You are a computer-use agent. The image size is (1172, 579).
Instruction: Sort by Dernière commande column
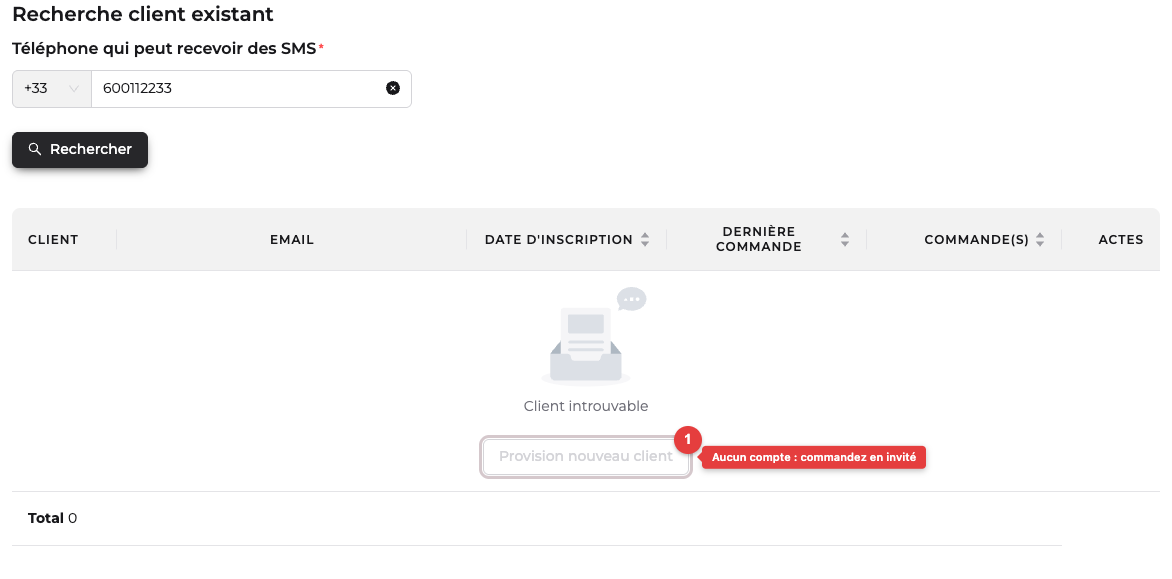click(845, 240)
